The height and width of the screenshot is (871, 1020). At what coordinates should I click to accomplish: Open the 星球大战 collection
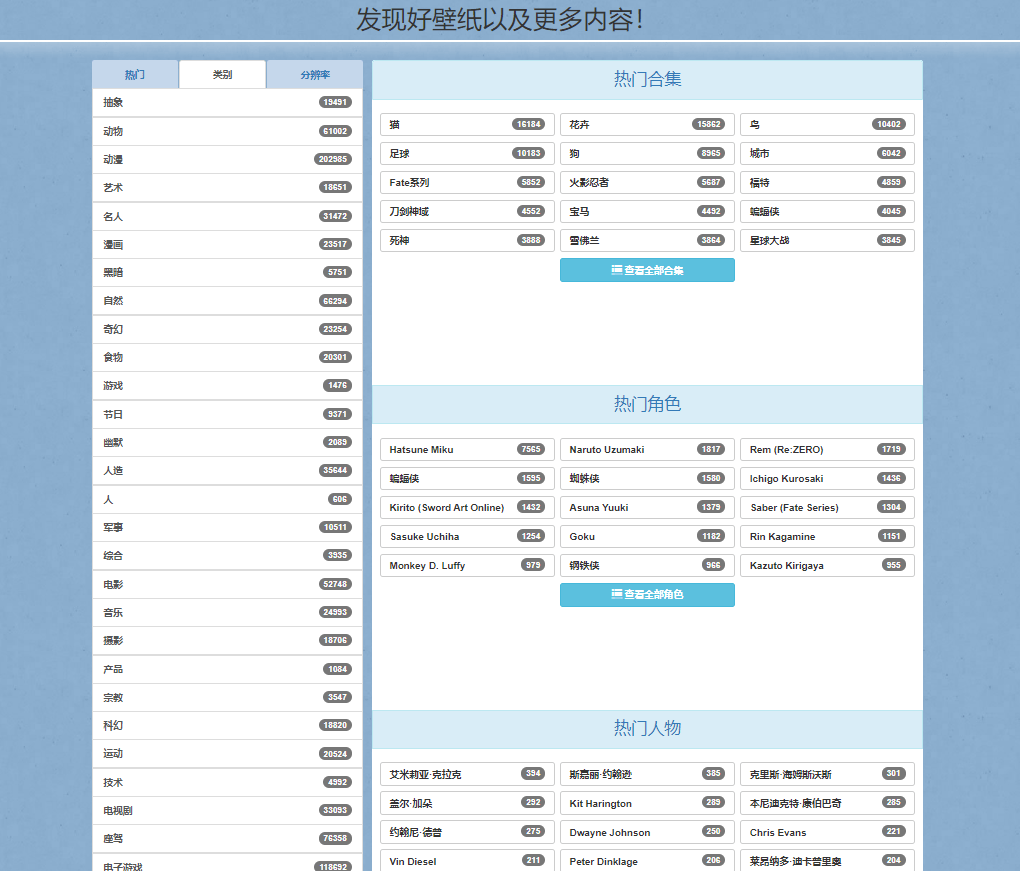coord(827,240)
